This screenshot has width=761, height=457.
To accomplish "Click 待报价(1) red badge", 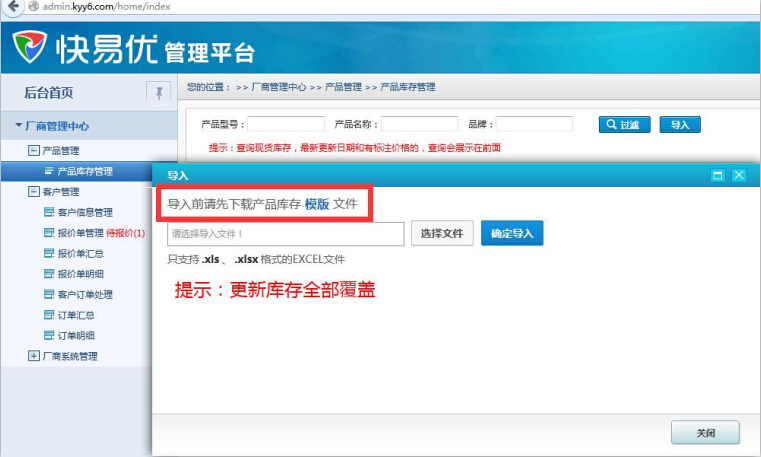I will click(x=126, y=233).
